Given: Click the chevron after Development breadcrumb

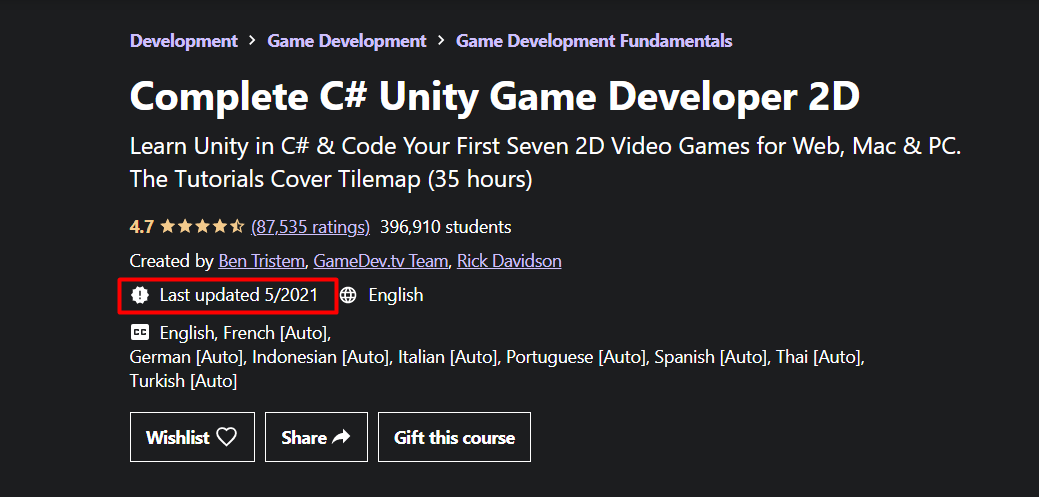Looking at the screenshot, I should (x=252, y=41).
